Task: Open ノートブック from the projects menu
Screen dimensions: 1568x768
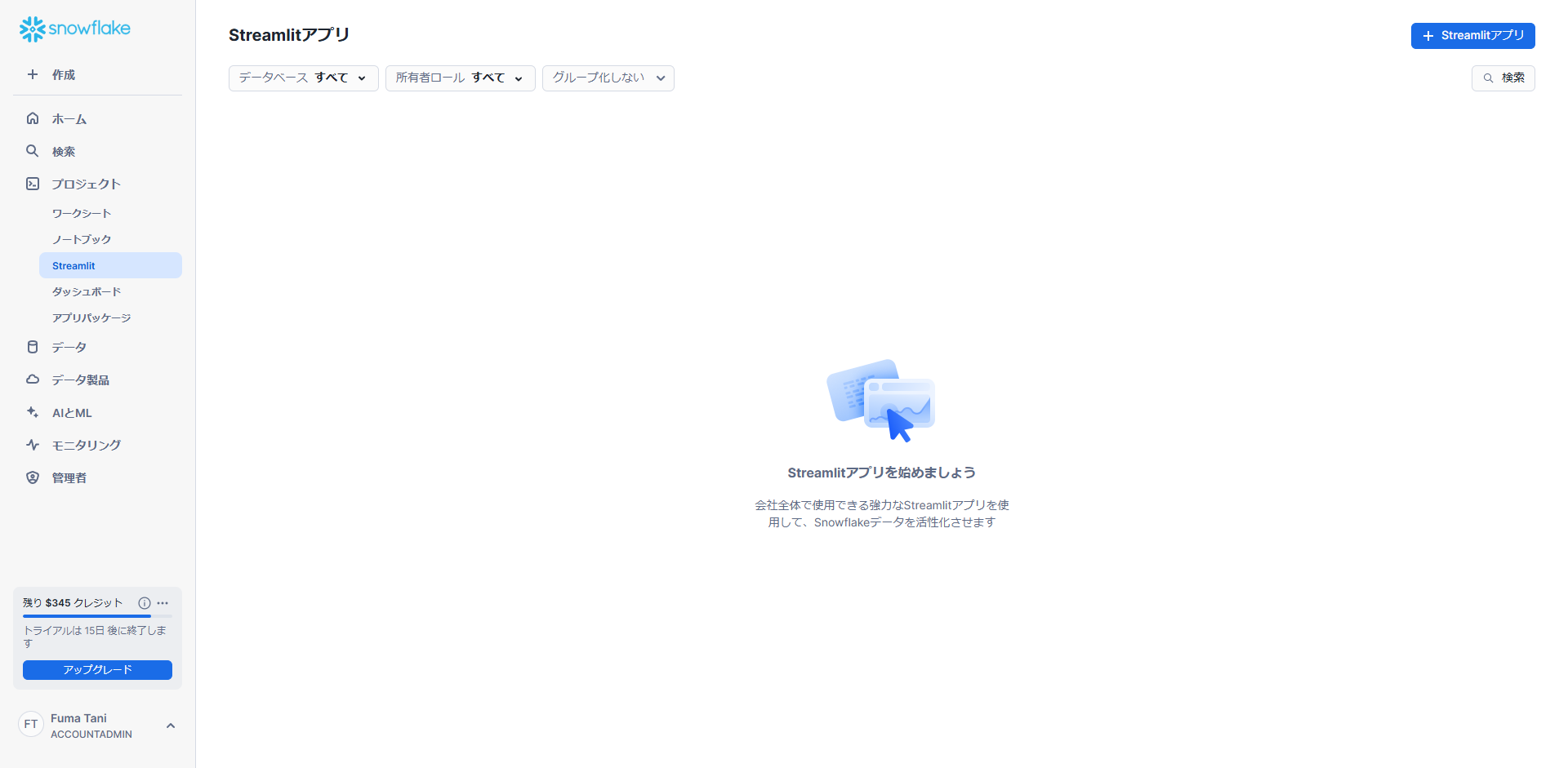Action: coord(82,239)
